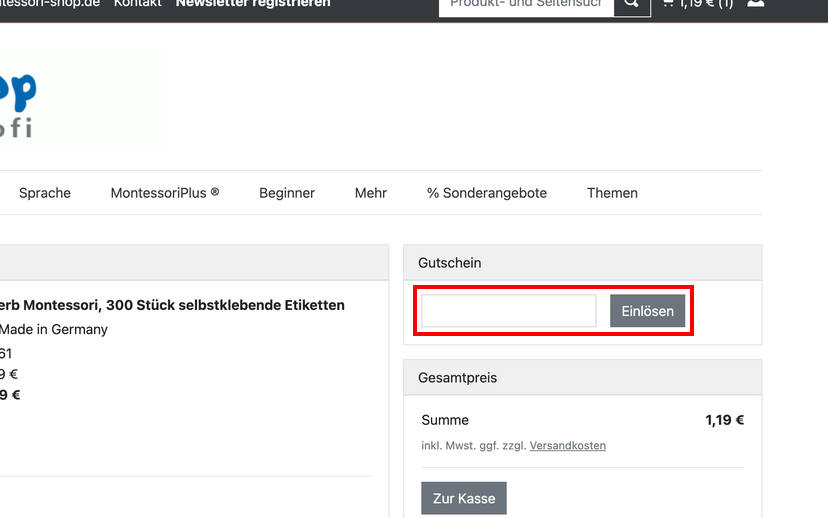Follow the Versandkosten link
The width and height of the screenshot is (828, 518).
click(x=568, y=446)
